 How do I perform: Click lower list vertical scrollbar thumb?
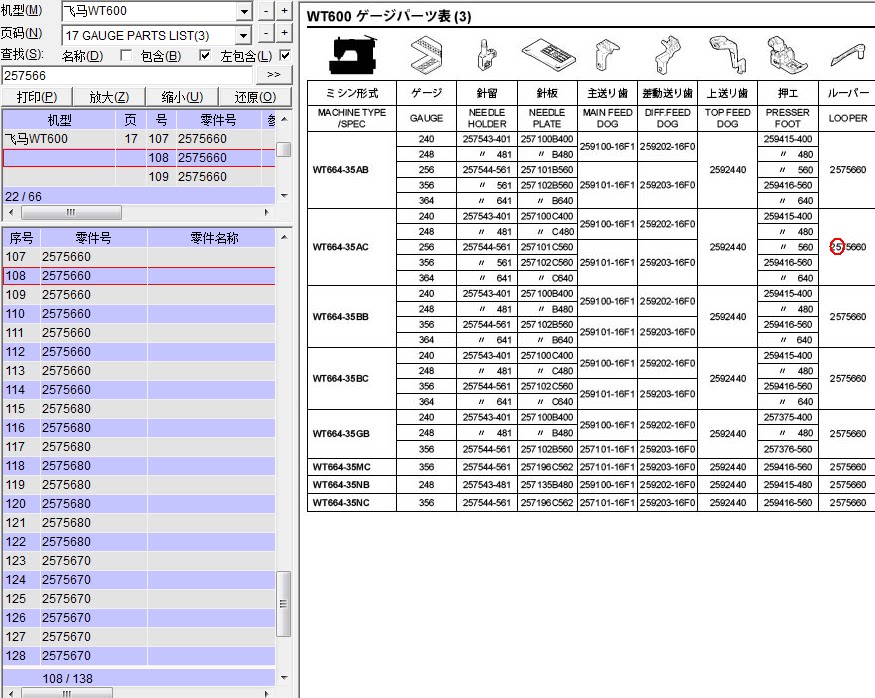click(283, 604)
